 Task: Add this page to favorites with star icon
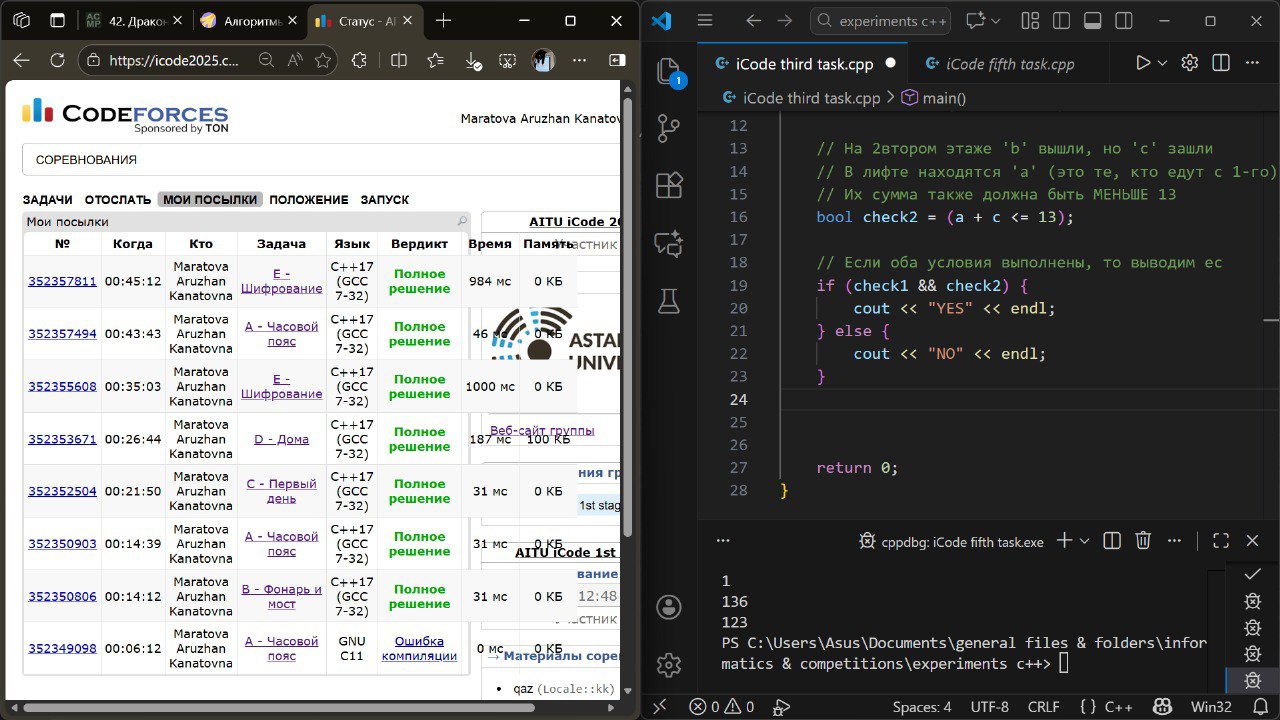tap(323, 60)
